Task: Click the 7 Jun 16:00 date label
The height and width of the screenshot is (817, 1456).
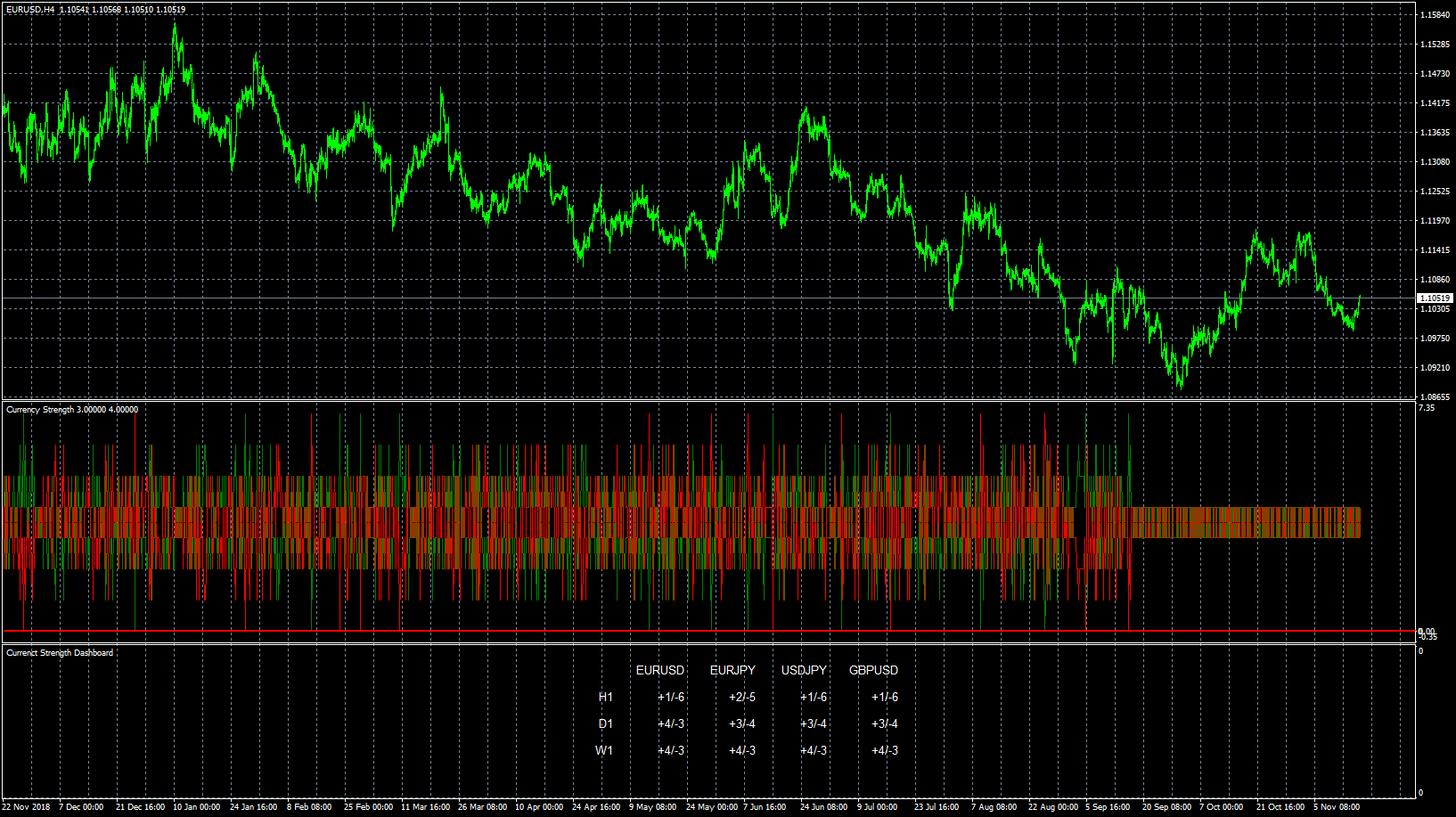Action: tap(765, 807)
